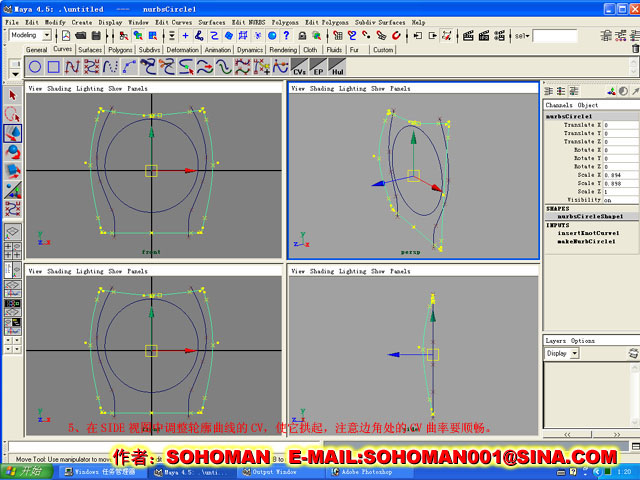Click the Open Scene folder icon

pos(81,36)
